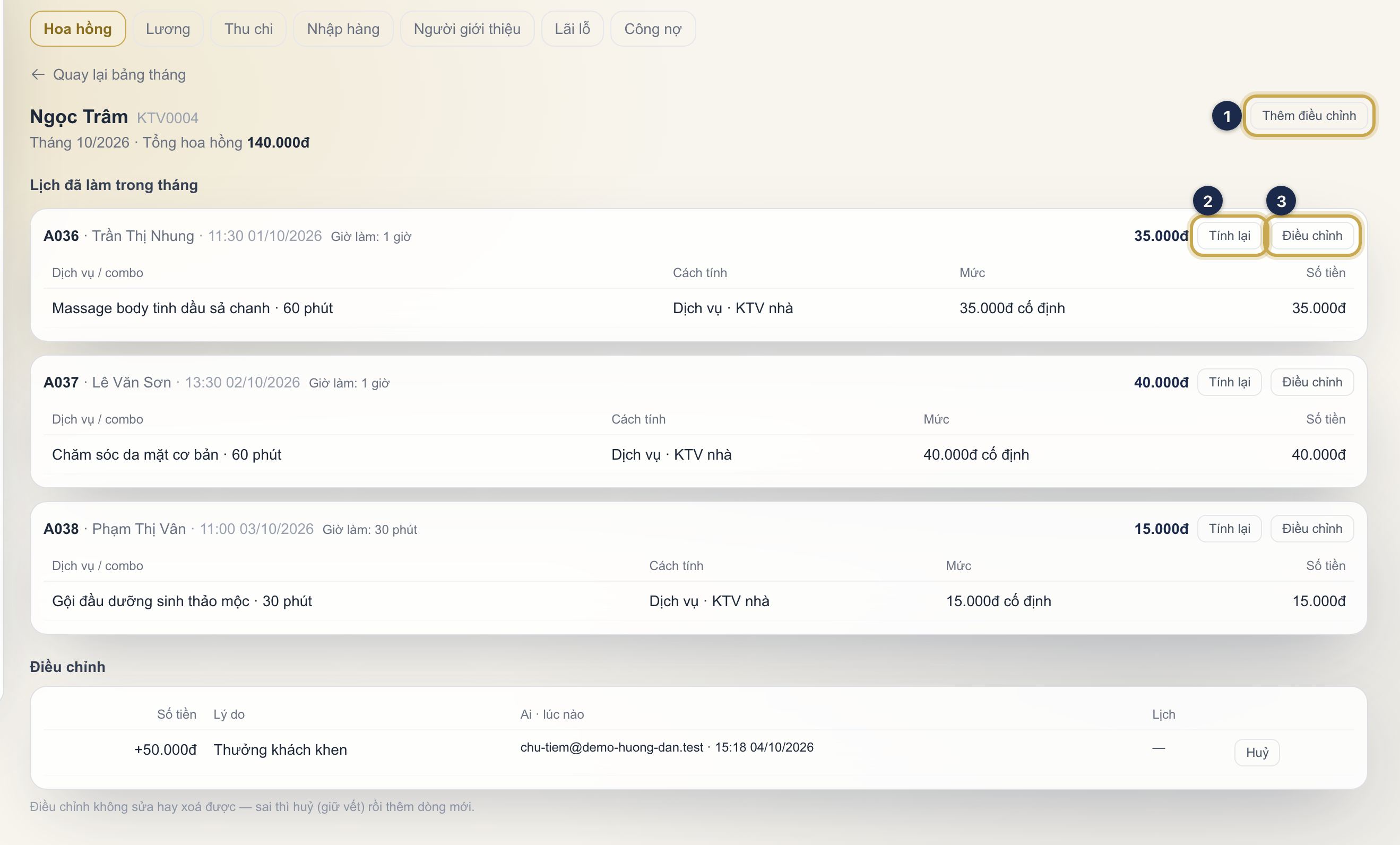Click the 15.000đ cố định rate cell
The height and width of the screenshot is (845, 1400).
point(998,601)
